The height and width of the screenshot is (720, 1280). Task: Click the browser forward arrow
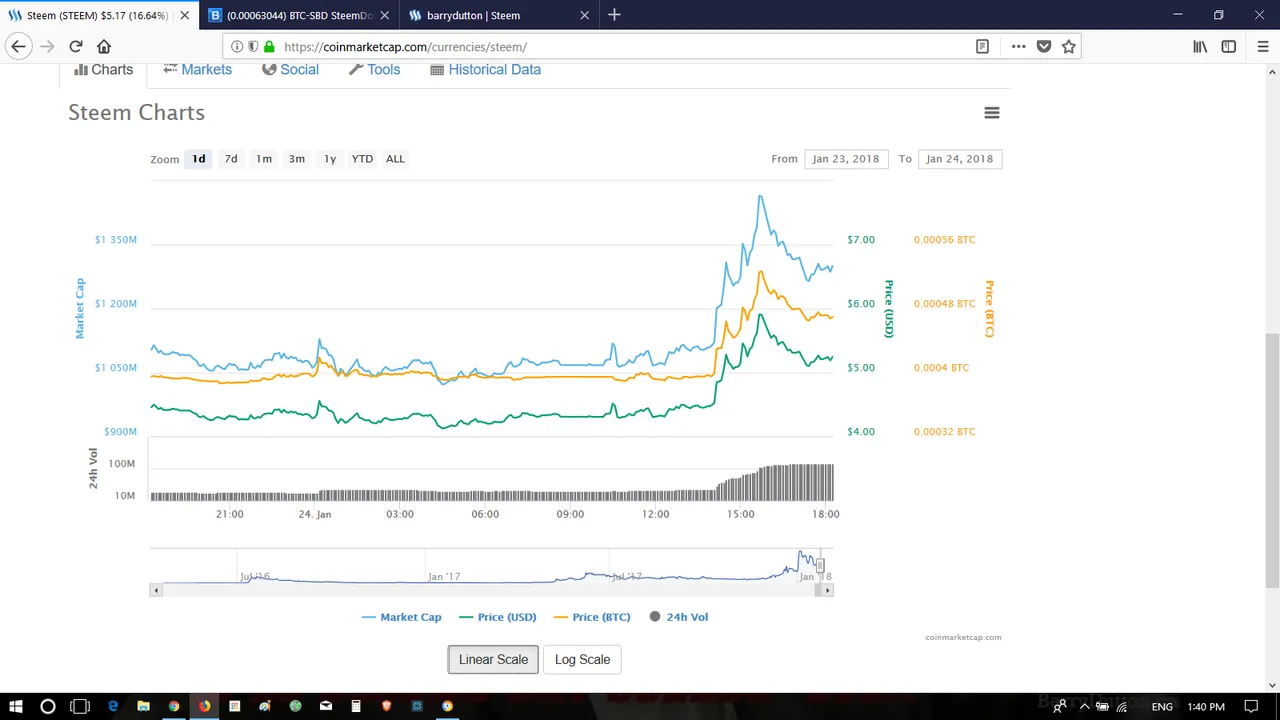coord(47,46)
